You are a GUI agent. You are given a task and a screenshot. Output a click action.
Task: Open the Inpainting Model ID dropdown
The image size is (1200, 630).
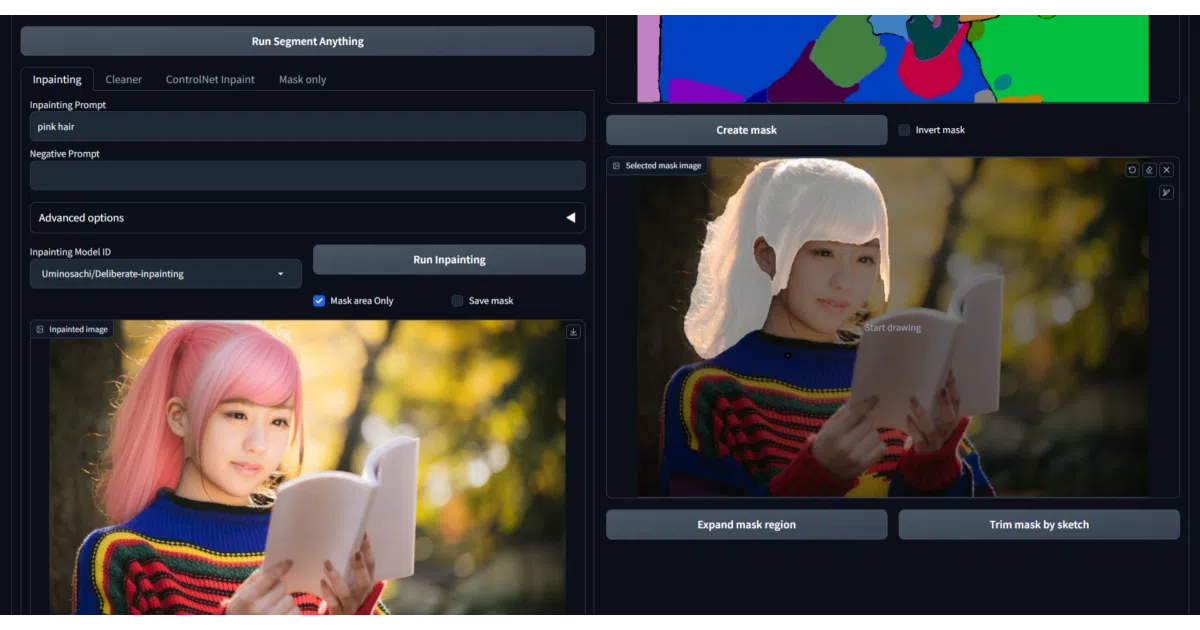pyautogui.click(x=166, y=274)
